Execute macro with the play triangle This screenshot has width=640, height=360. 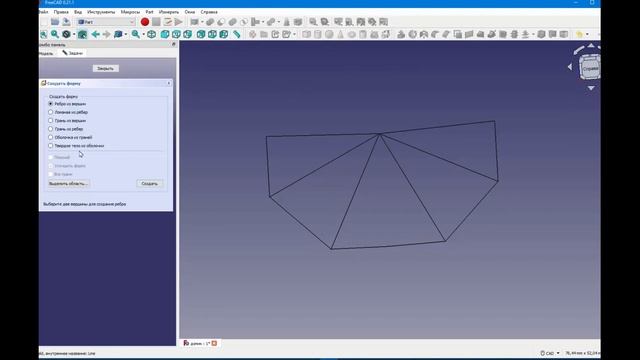tap(178, 22)
